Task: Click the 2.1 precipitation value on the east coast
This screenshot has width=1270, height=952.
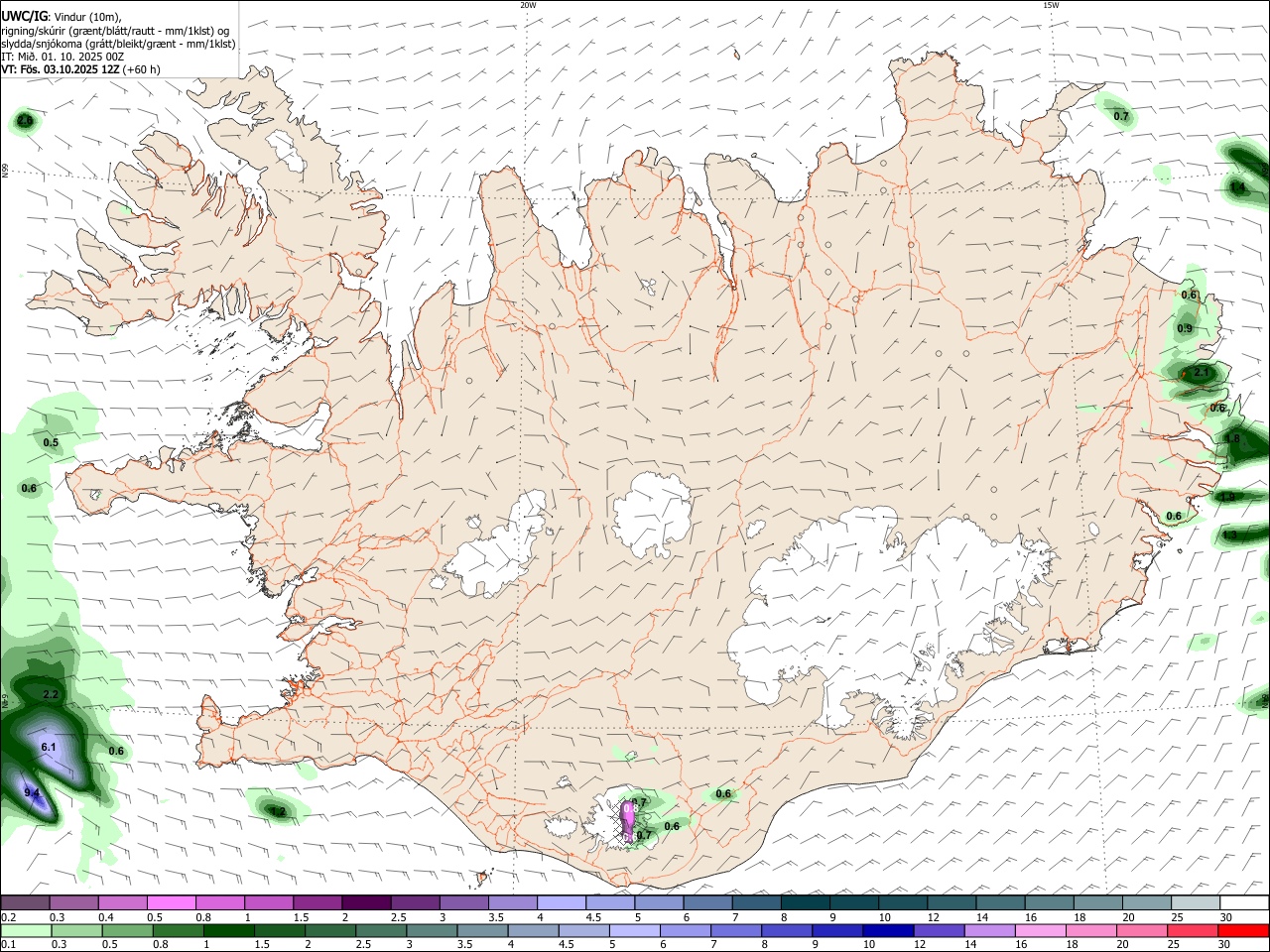Action: pos(1202,372)
